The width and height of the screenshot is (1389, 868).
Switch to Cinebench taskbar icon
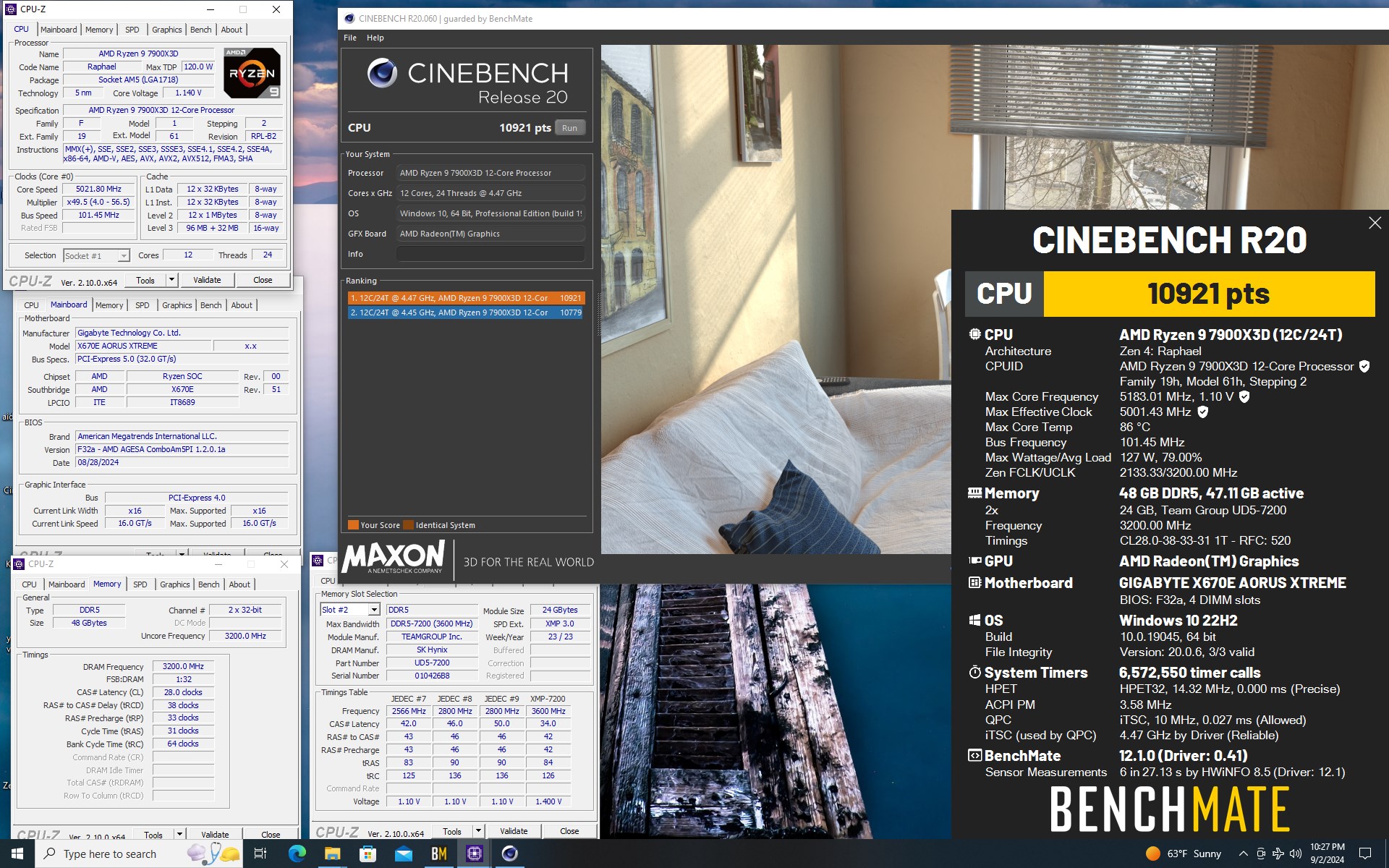pos(510,854)
